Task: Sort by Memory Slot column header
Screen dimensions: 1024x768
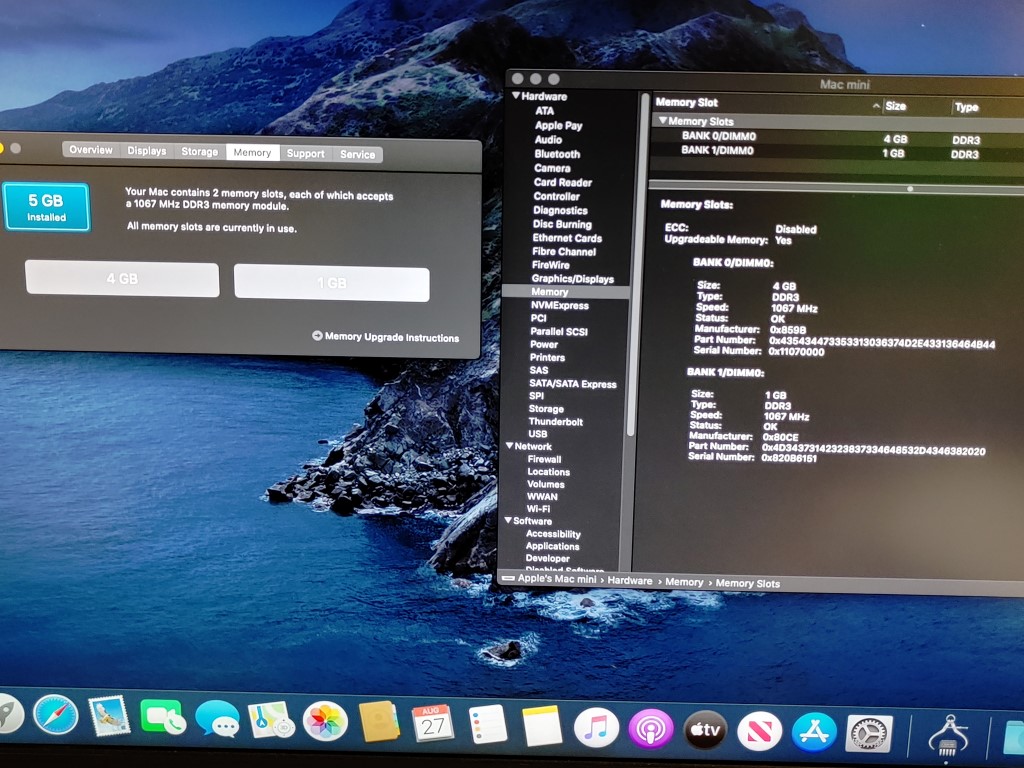Action: 686,102
